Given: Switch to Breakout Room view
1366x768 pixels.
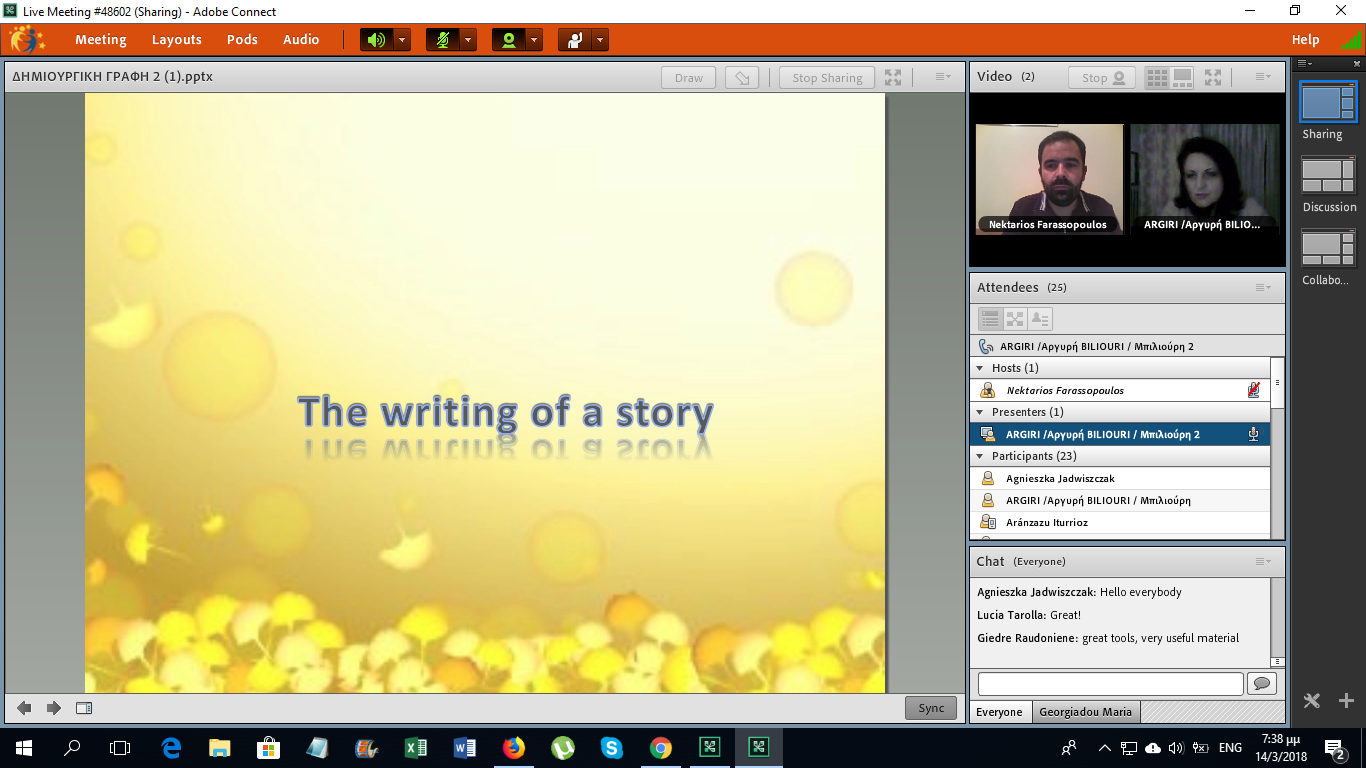Looking at the screenshot, I should (1015, 319).
